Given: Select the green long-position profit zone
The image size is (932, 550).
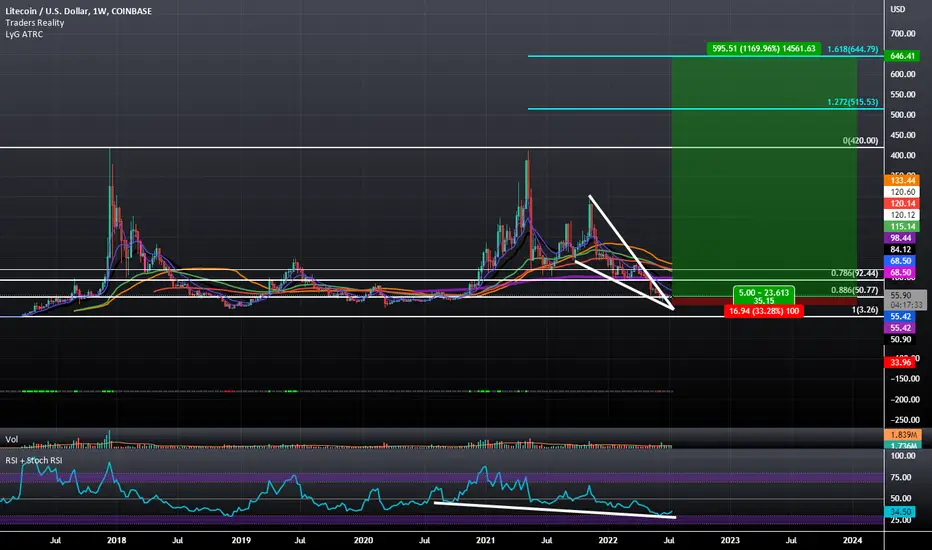Looking at the screenshot, I should click(x=764, y=176).
